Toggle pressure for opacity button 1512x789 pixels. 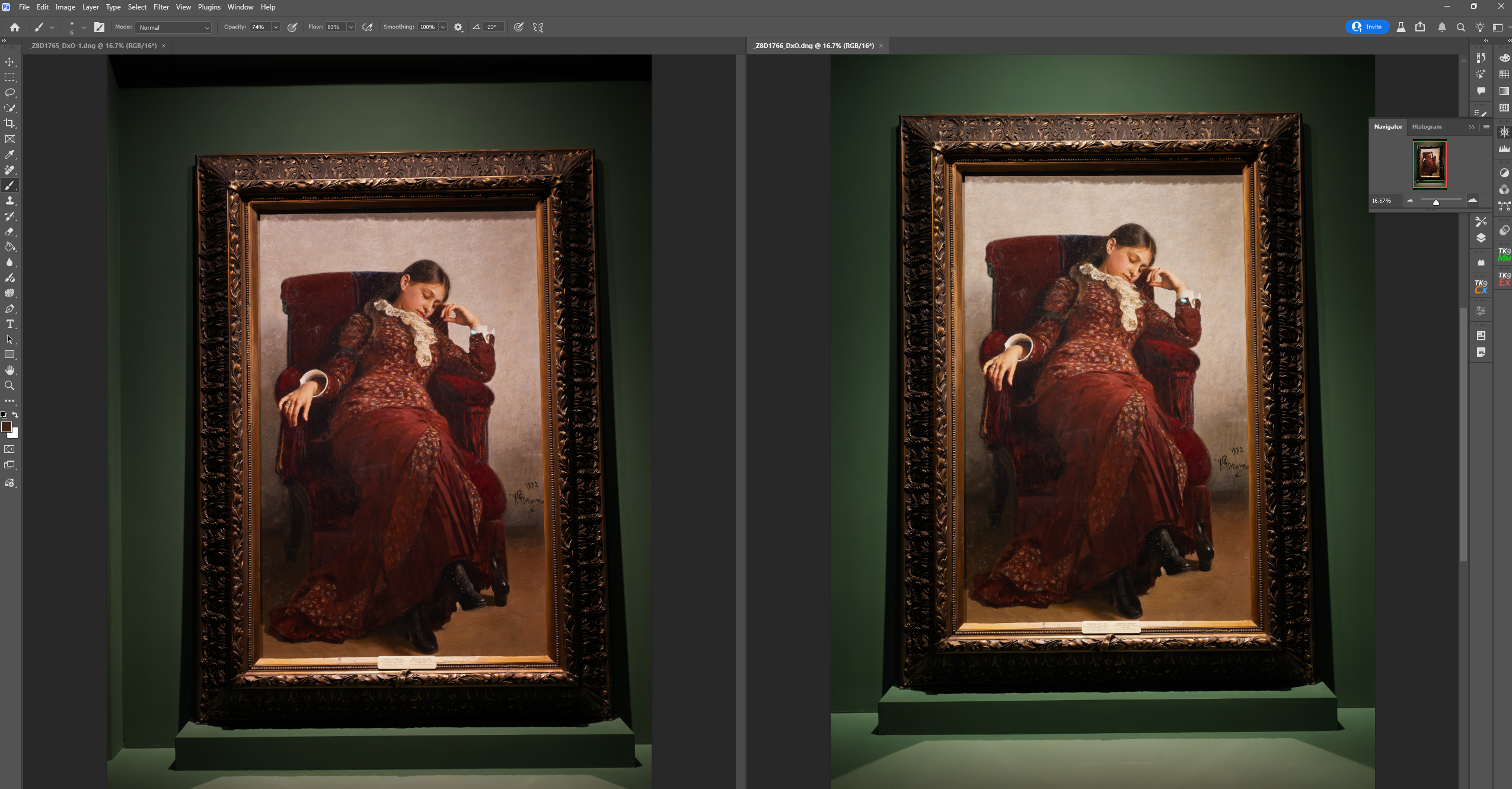pyautogui.click(x=292, y=27)
